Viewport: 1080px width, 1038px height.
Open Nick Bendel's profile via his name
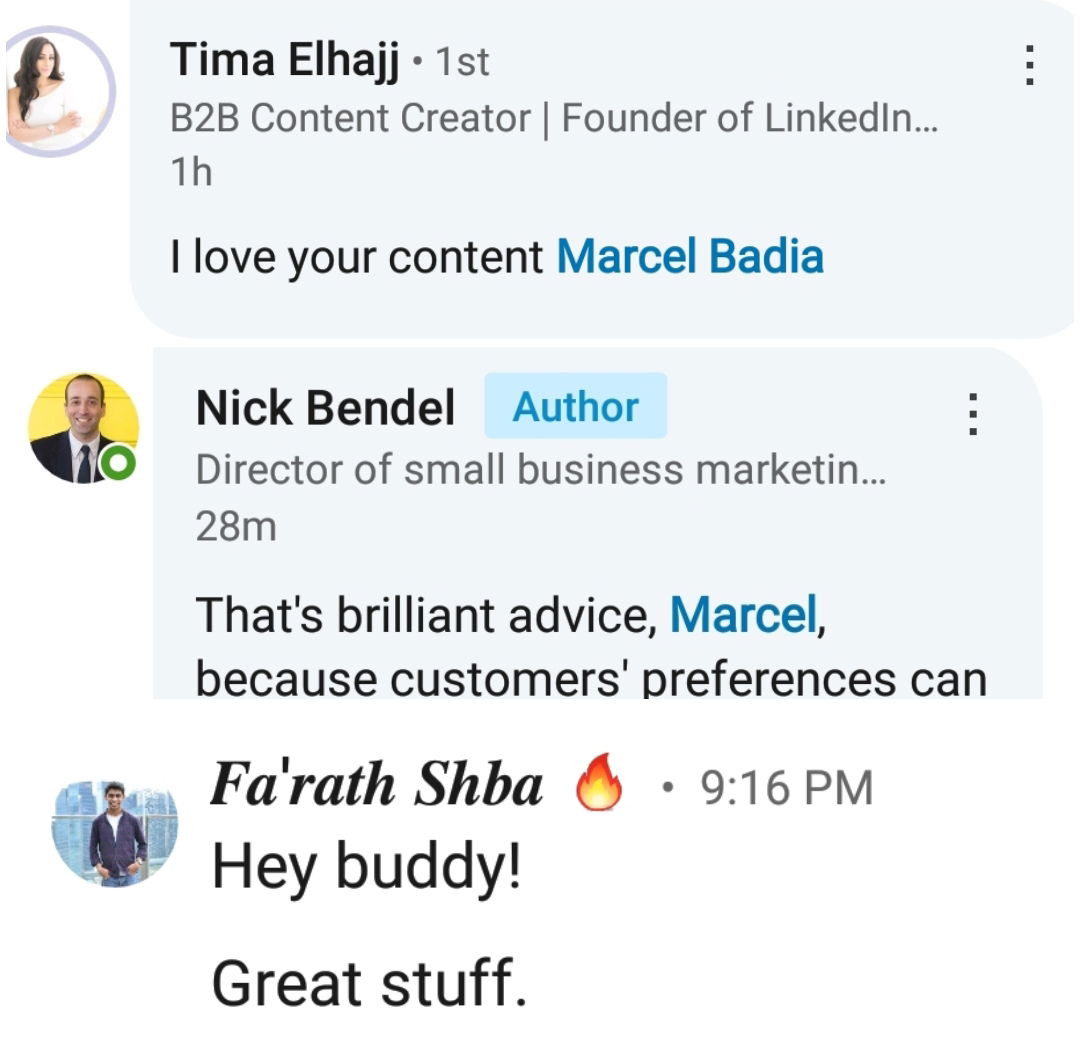pyautogui.click(x=325, y=408)
